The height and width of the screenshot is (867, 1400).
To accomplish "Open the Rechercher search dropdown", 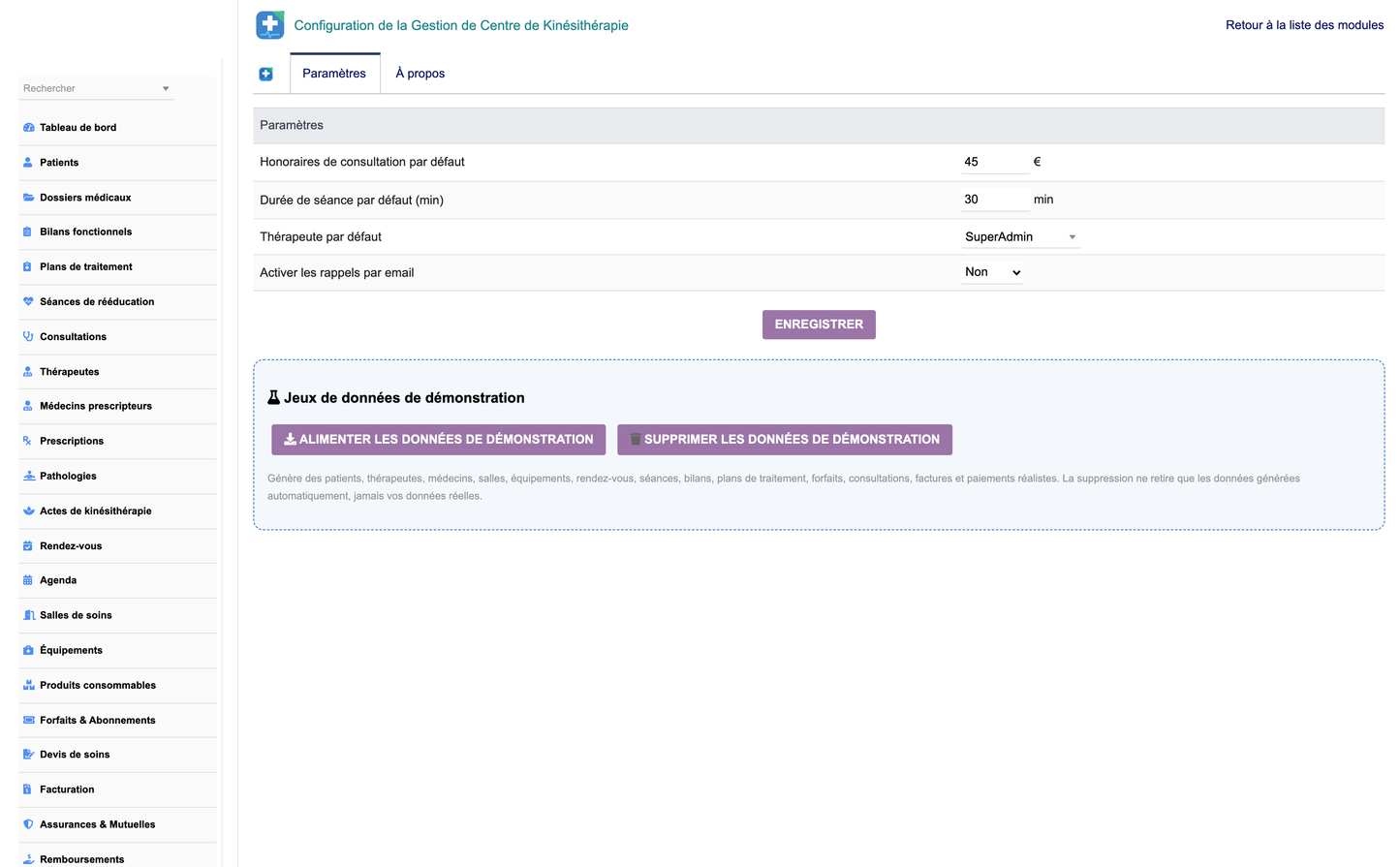I will click(x=166, y=88).
